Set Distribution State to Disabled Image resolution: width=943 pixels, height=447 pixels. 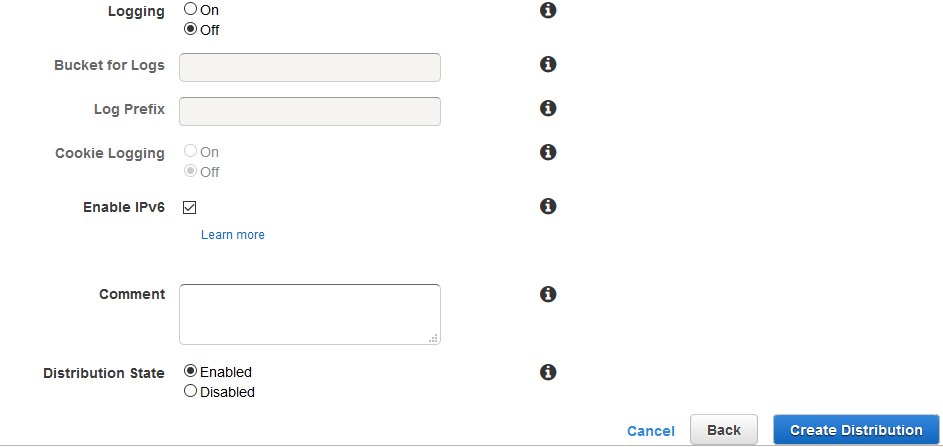(x=191, y=392)
